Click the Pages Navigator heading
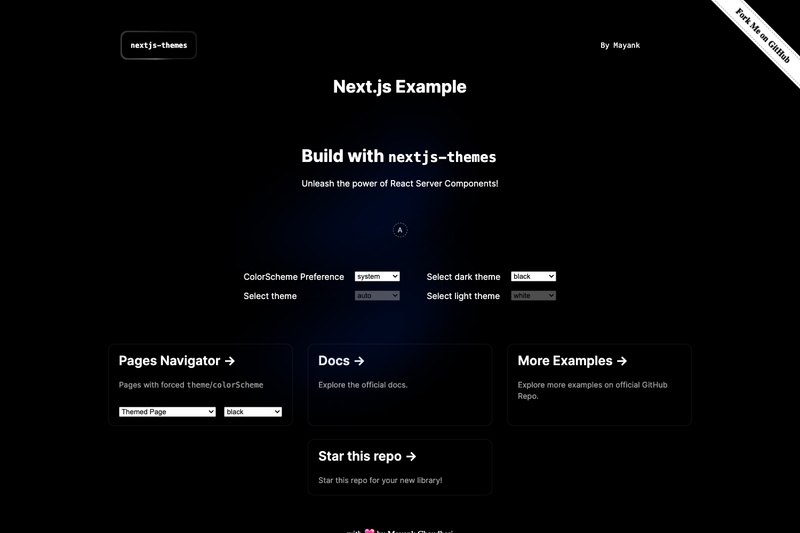Image resolution: width=800 pixels, height=533 pixels. pos(177,361)
